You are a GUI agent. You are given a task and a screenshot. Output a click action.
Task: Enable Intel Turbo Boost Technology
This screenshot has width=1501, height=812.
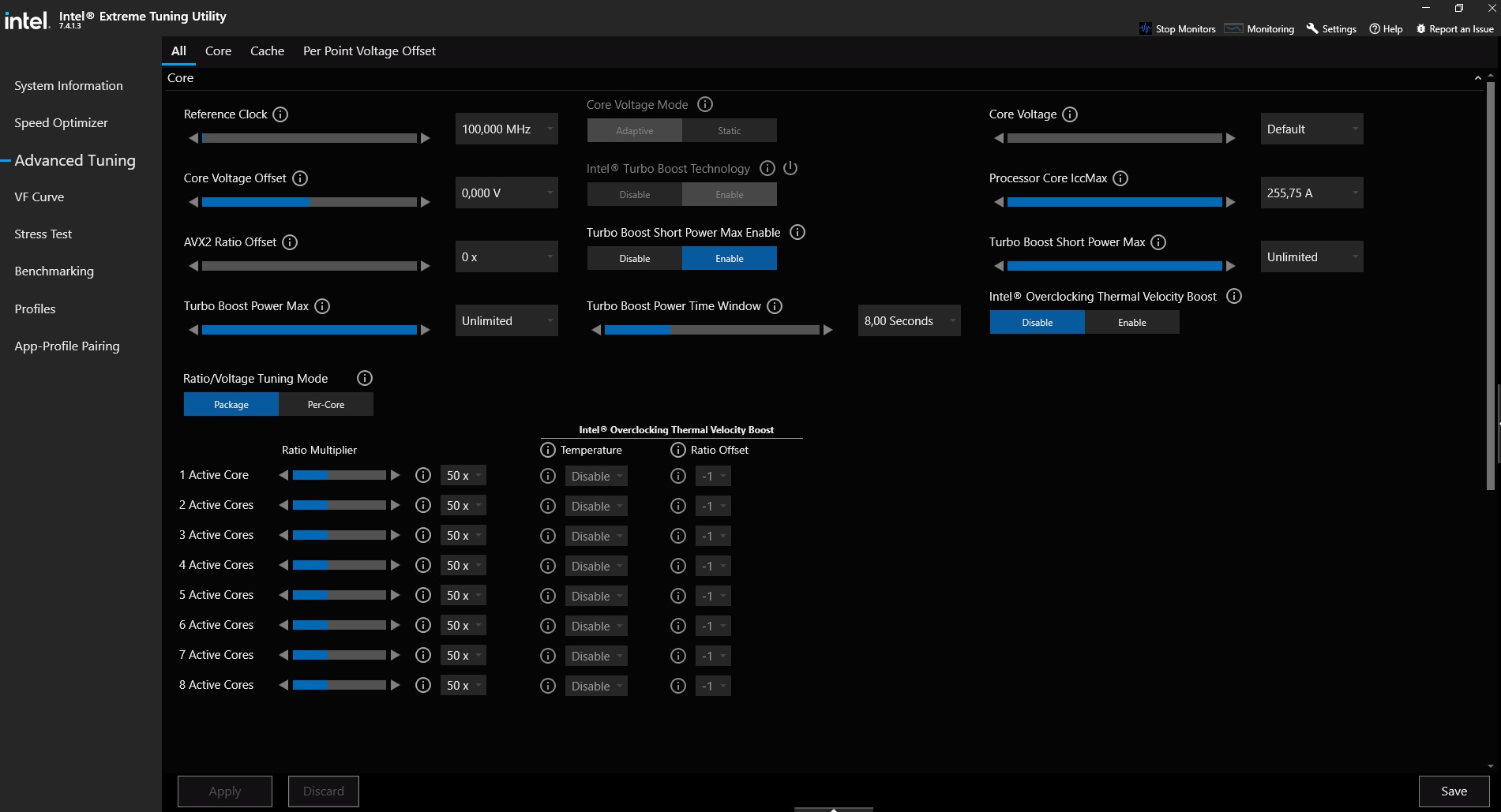[x=730, y=195]
